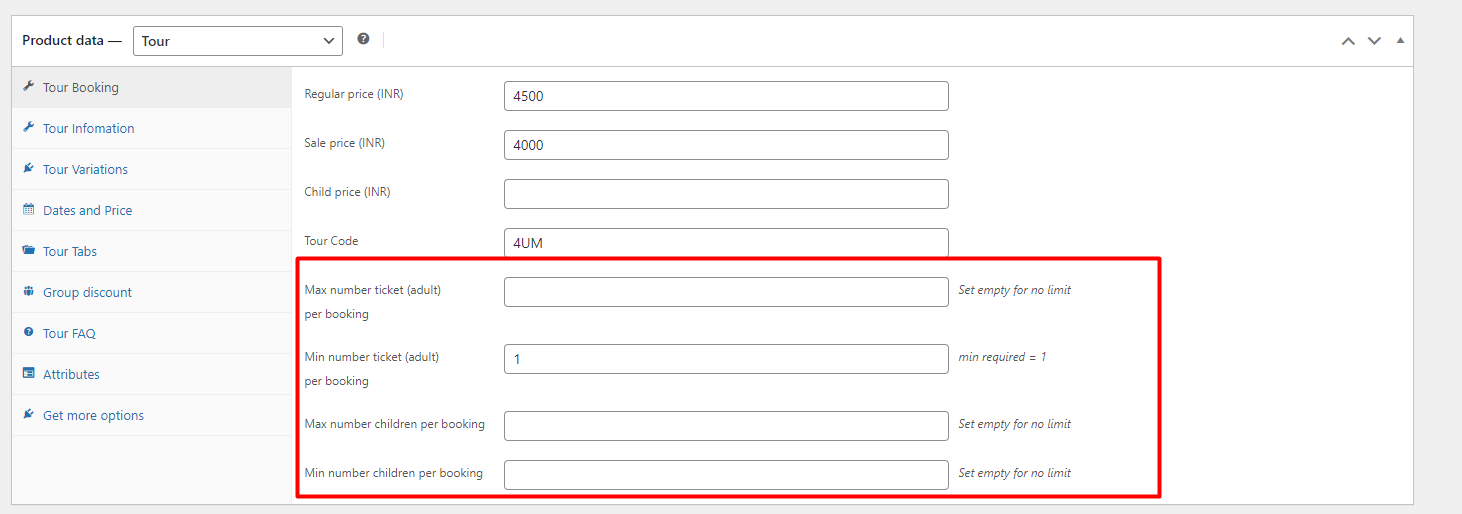
Task: Click the Tour Code text box
Action: pos(726,243)
